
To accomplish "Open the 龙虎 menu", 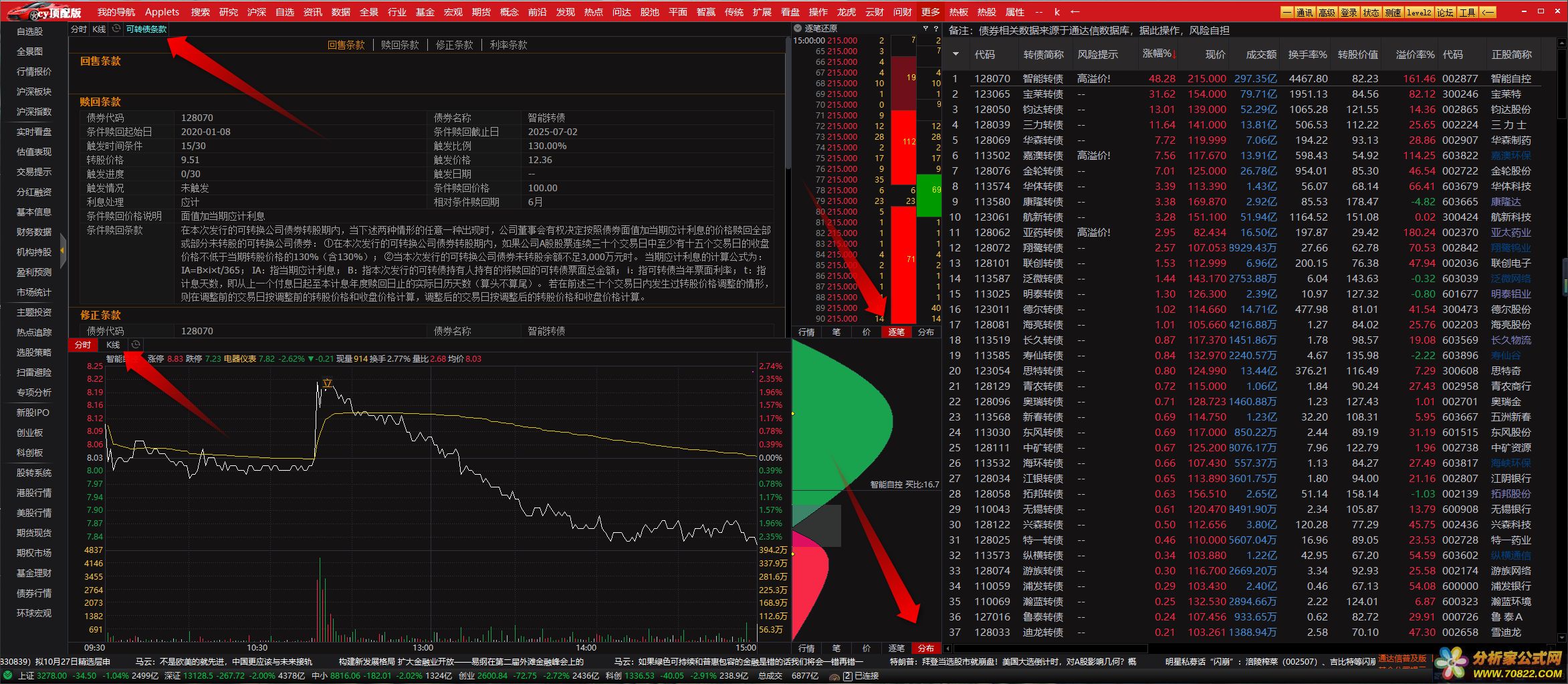I will tap(846, 11).
